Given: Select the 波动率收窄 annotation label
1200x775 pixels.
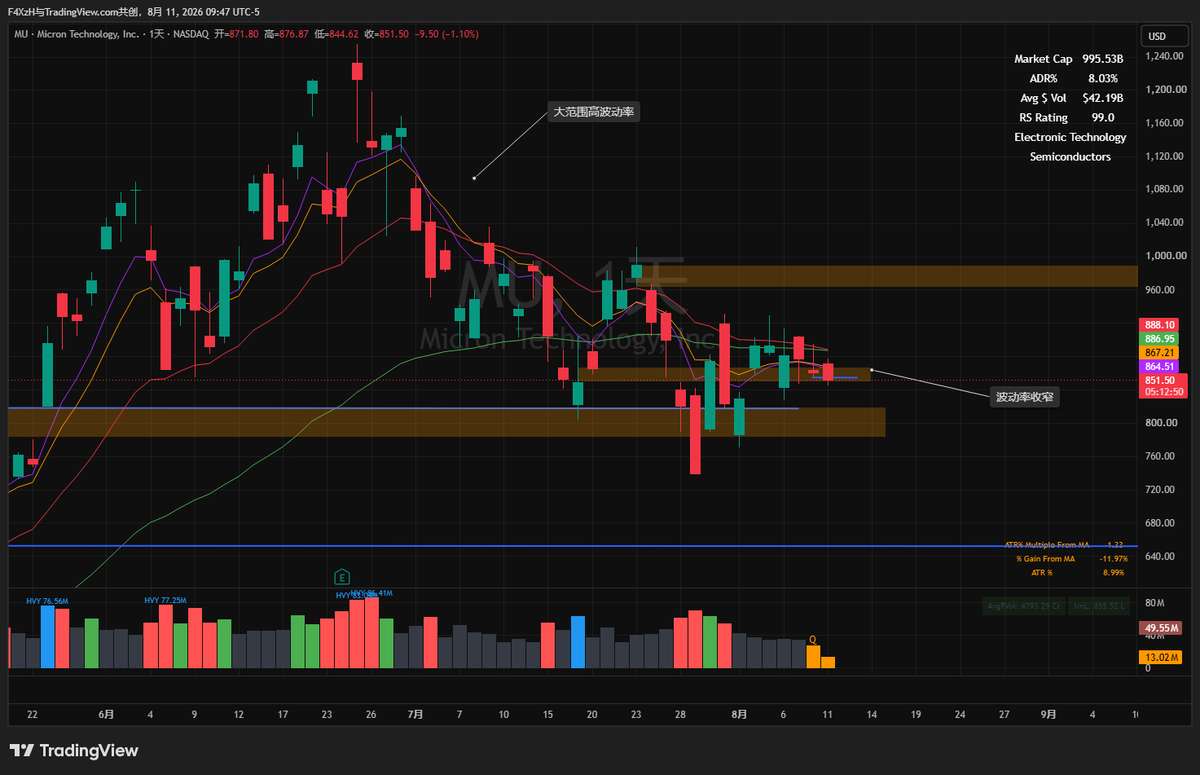Looking at the screenshot, I should point(1026,397).
